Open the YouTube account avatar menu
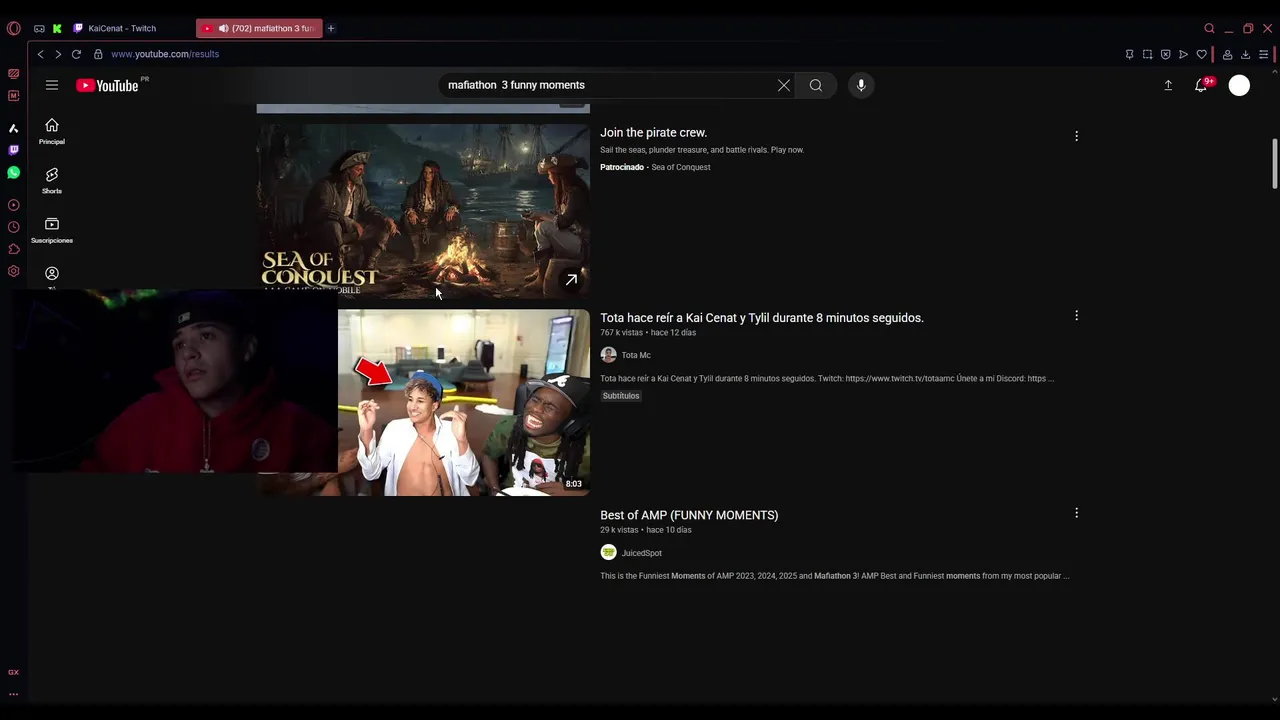 [1239, 85]
